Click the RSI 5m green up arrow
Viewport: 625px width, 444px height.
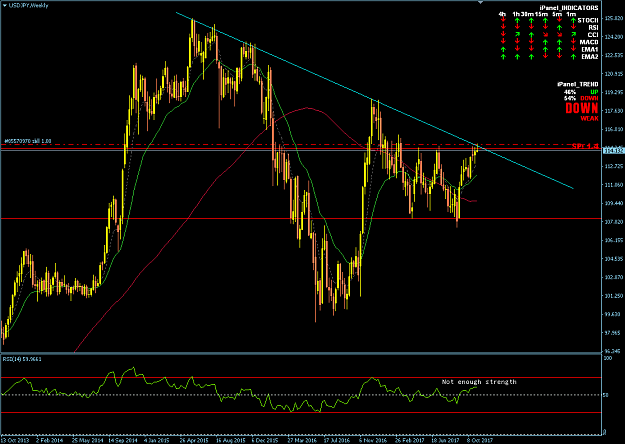559,28
